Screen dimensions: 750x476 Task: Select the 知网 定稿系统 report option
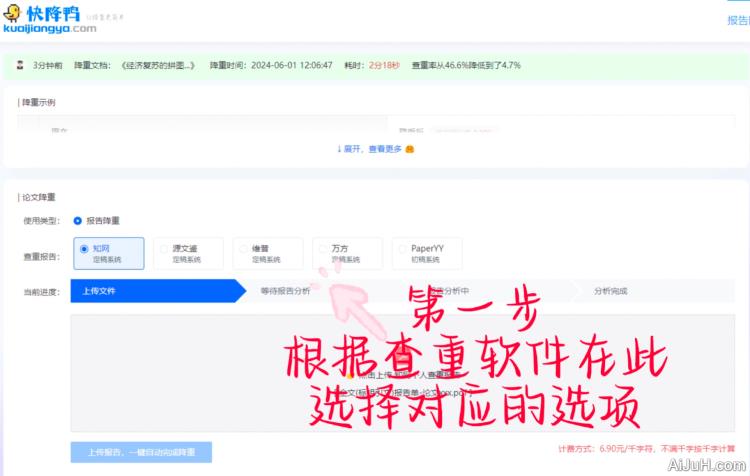(x=109, y=254)
